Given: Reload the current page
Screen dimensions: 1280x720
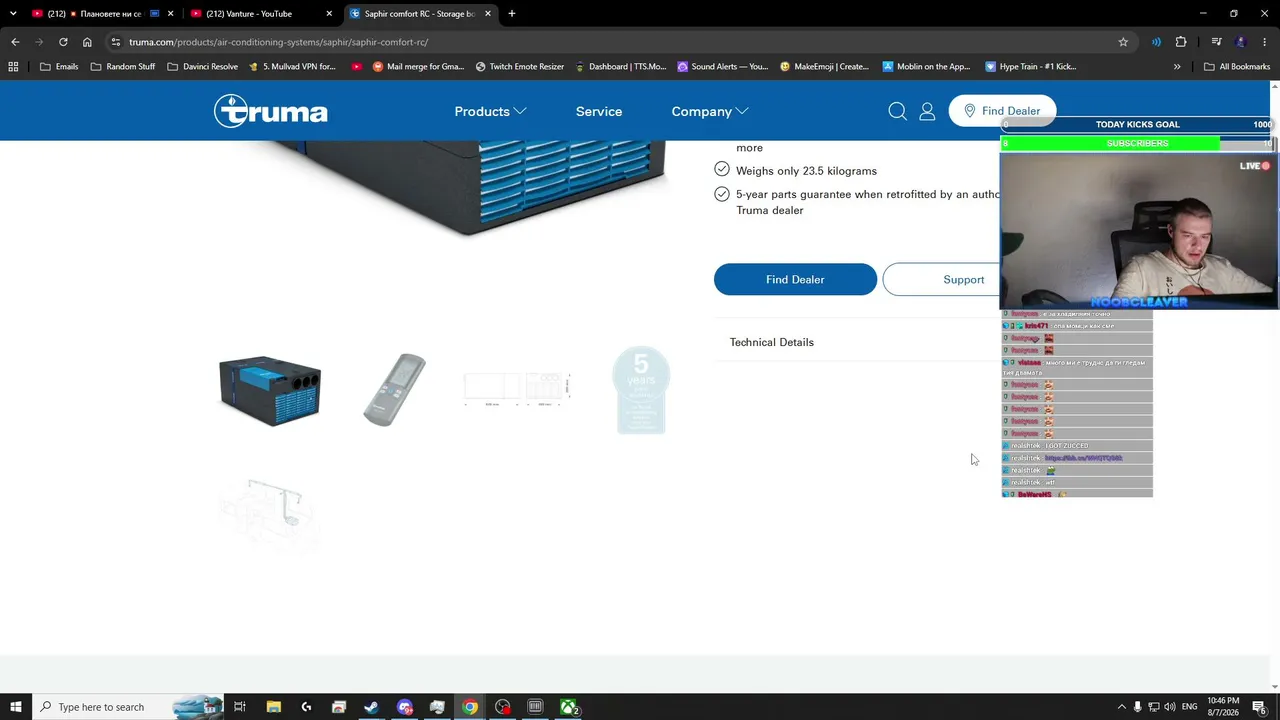Looking at the screenshot, I should (x=63, y=42).
